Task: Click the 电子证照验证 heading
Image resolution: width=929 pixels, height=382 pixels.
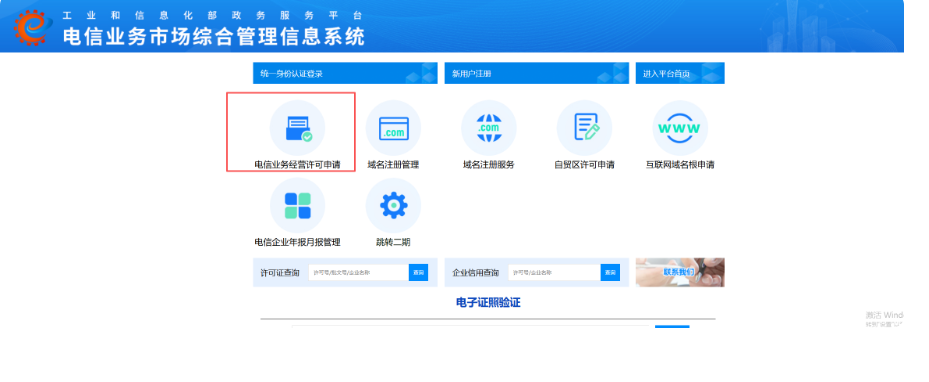Action: click(x=488, y=303)
